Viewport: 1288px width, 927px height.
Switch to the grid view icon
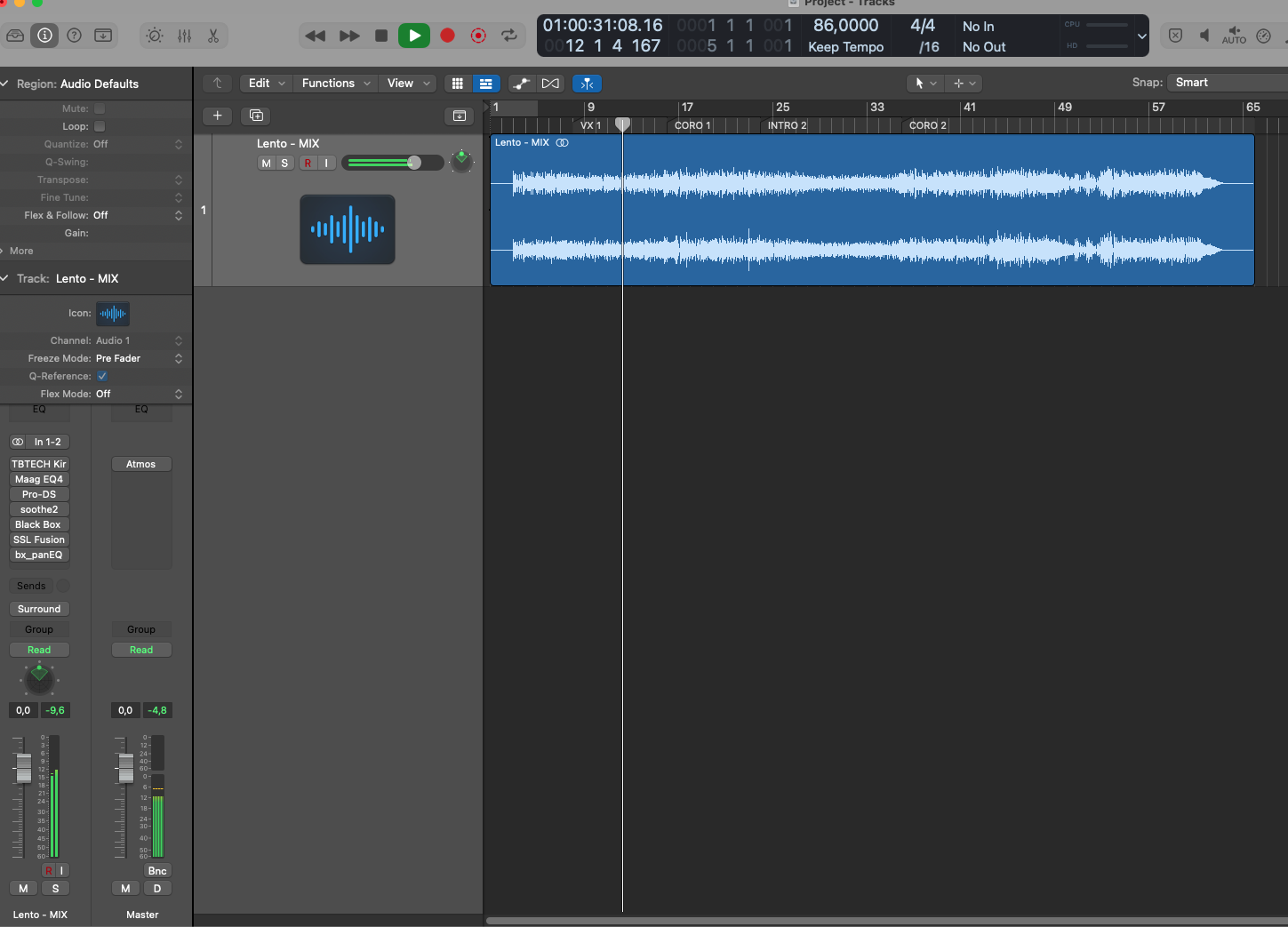coord(458,84)
